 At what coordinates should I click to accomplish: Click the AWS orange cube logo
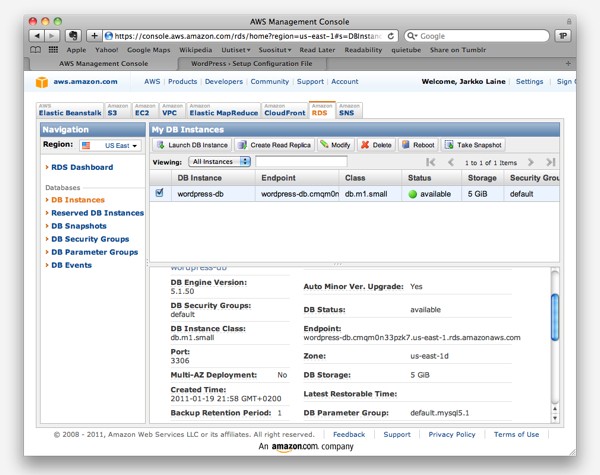[x=42, y=82]
